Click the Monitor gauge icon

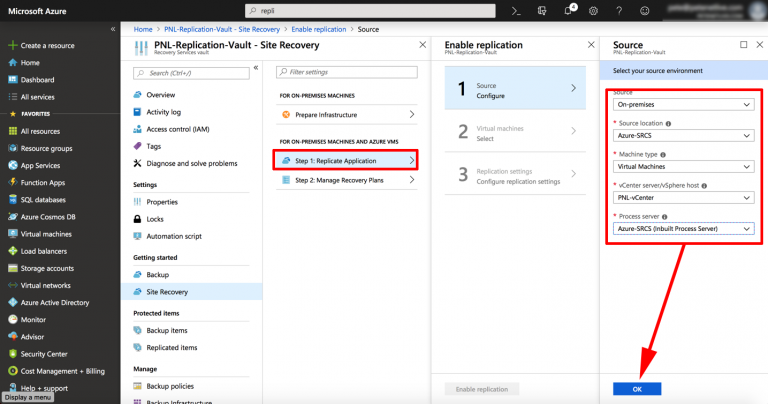13,320
